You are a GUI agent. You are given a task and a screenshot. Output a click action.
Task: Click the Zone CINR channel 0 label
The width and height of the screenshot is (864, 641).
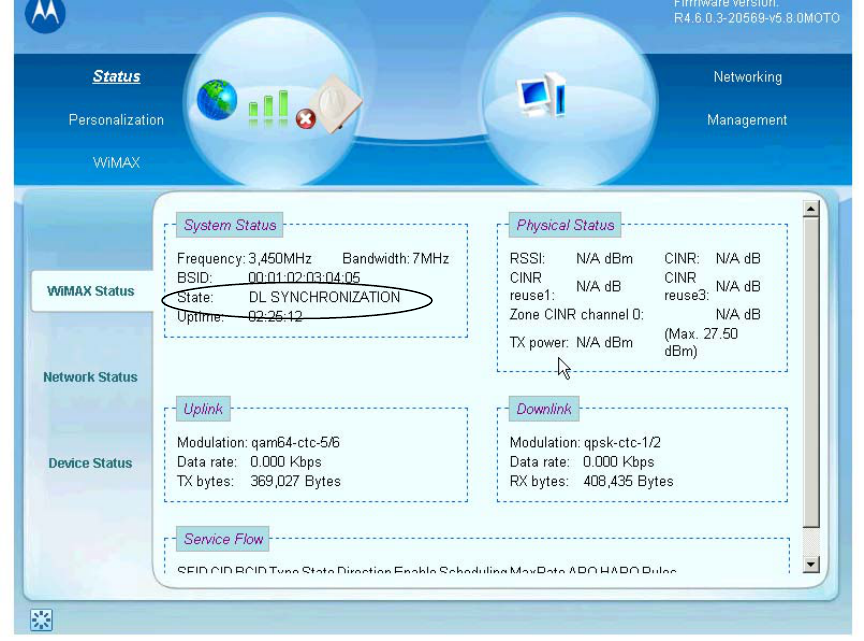click(x=576, y=314)
